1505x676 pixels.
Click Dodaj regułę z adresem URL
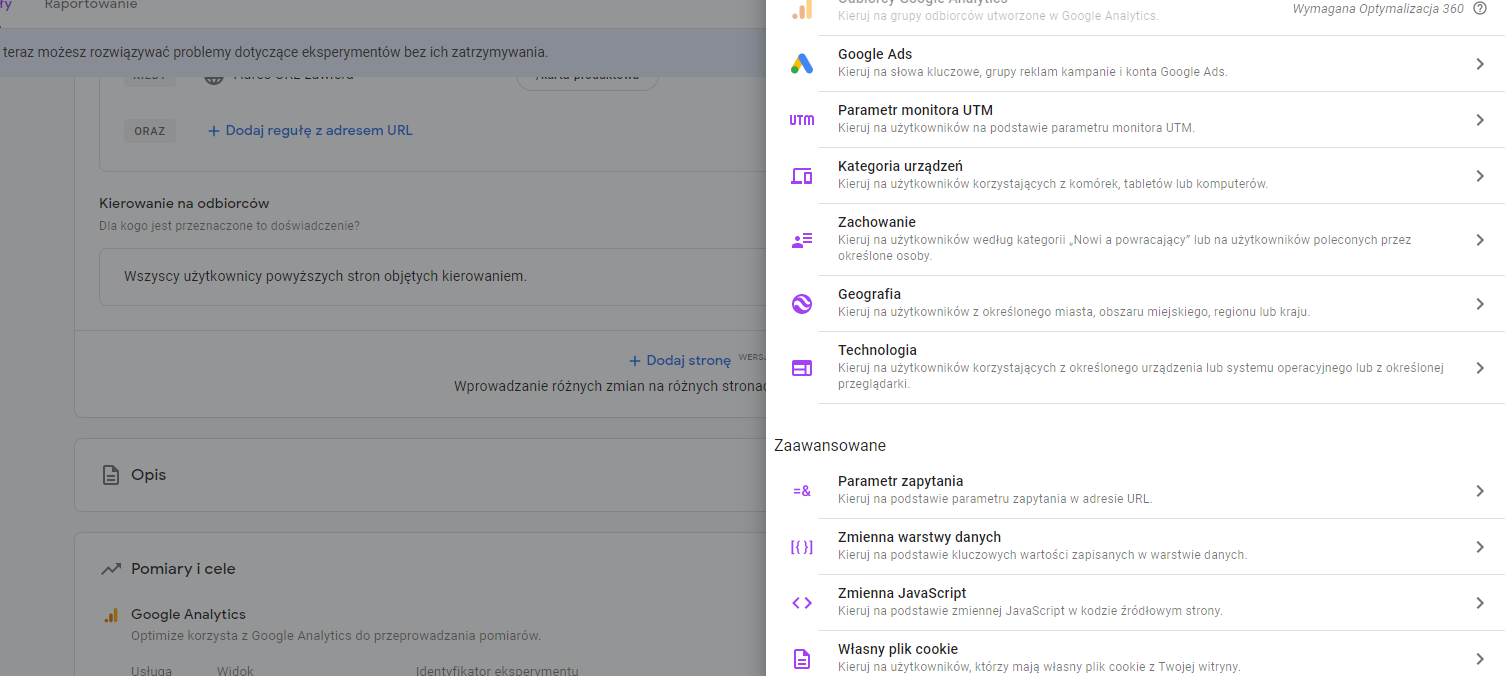310,131
